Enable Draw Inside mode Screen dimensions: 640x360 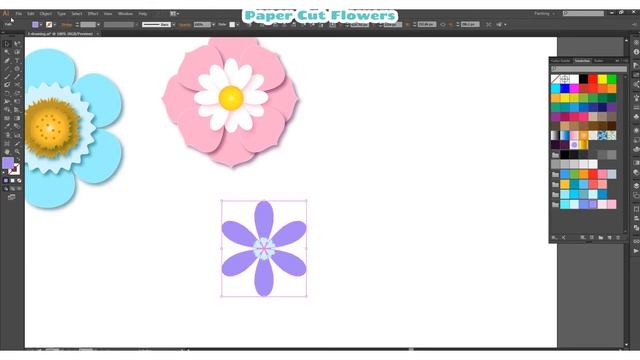[19, 189]
